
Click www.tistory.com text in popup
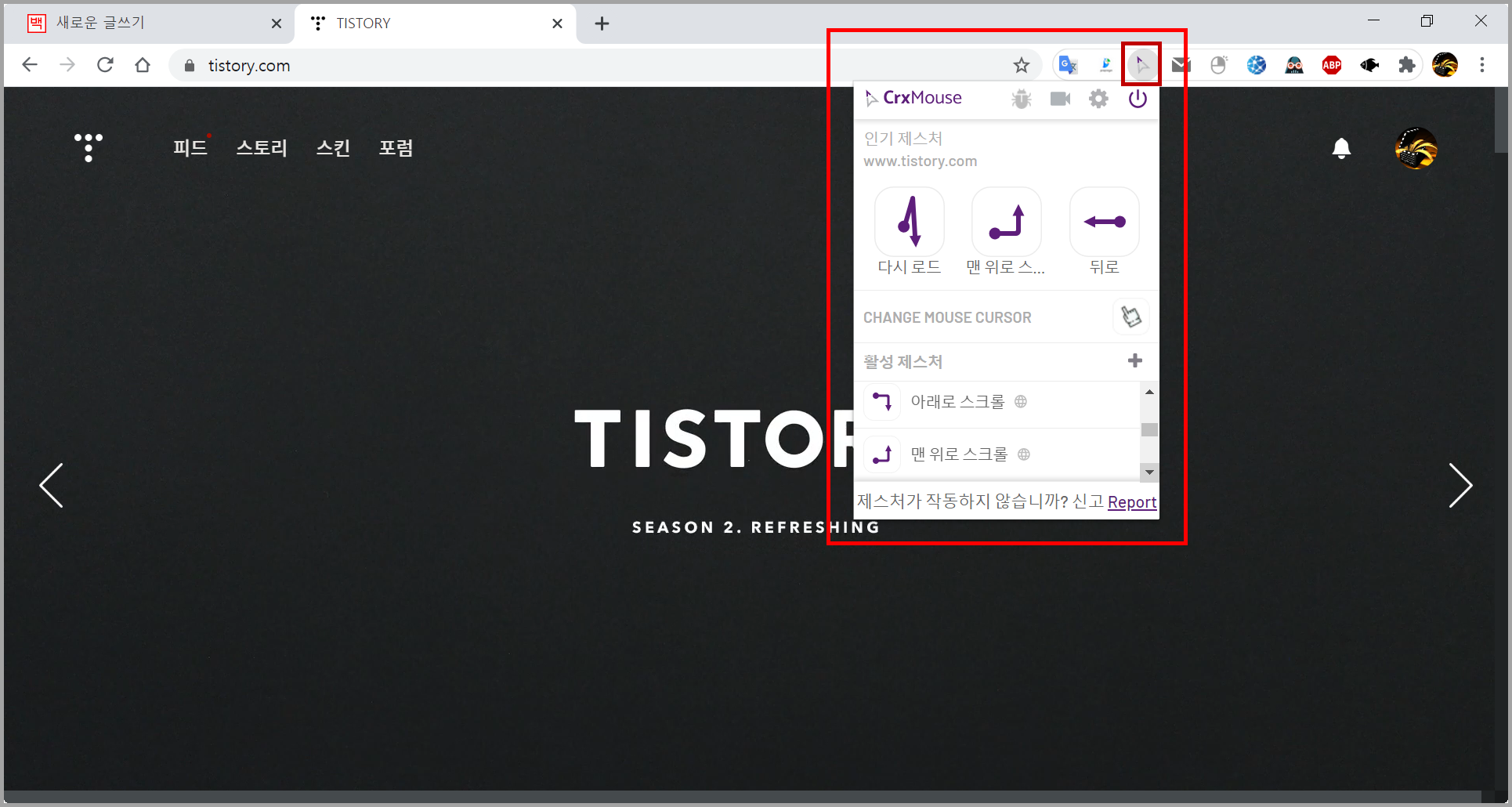921,161
